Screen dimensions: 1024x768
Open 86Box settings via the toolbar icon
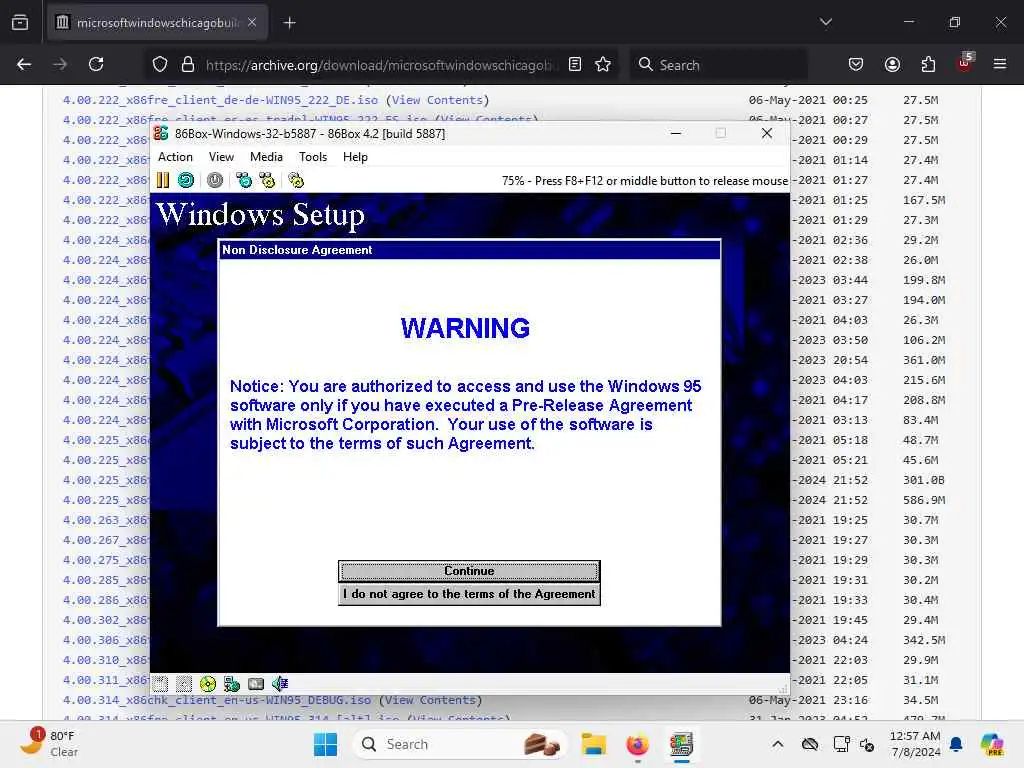[x=296, y=180]
